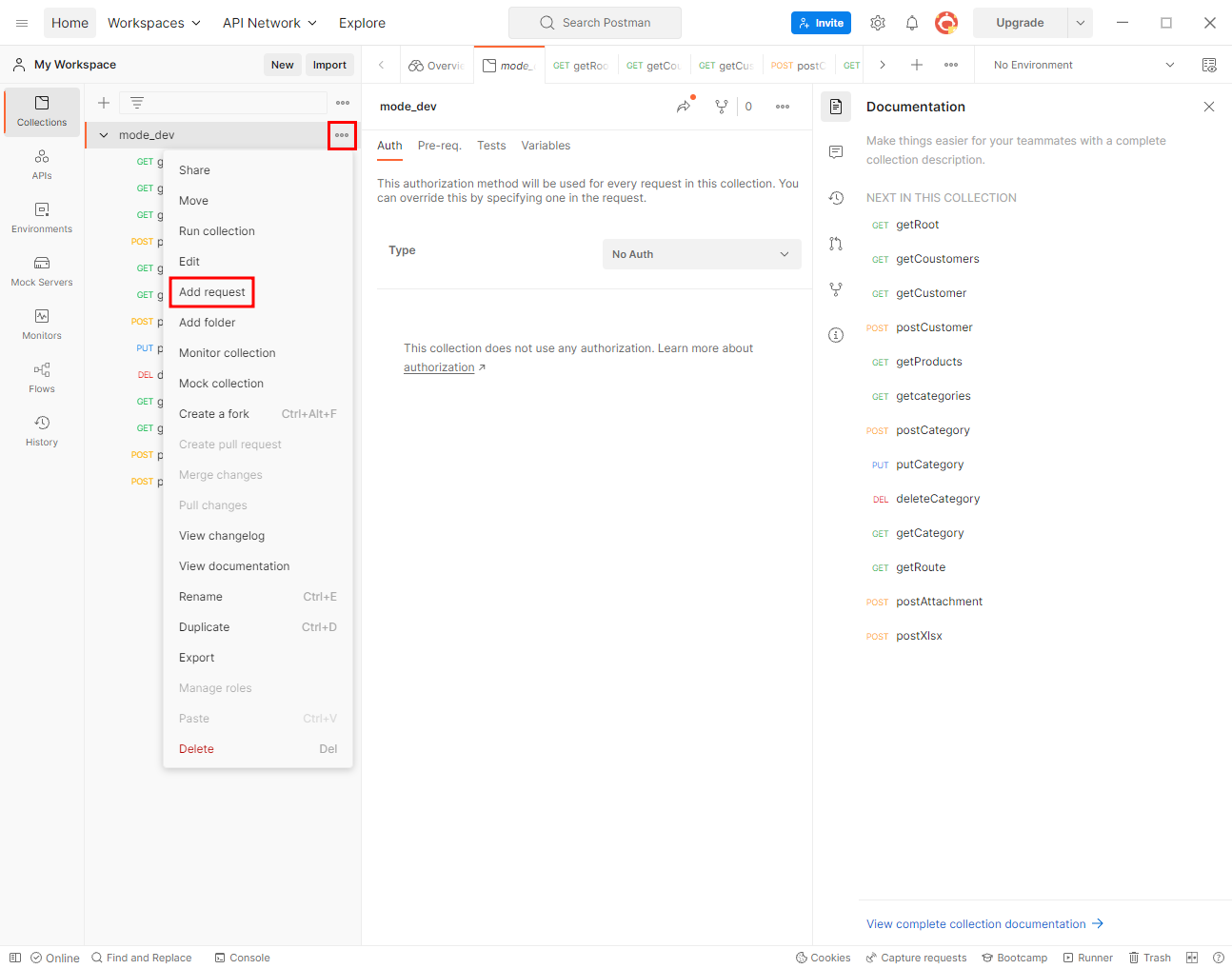1232x969 pixels.
Task: Open the Monitors sidebar section
Action: coord(42,325)
